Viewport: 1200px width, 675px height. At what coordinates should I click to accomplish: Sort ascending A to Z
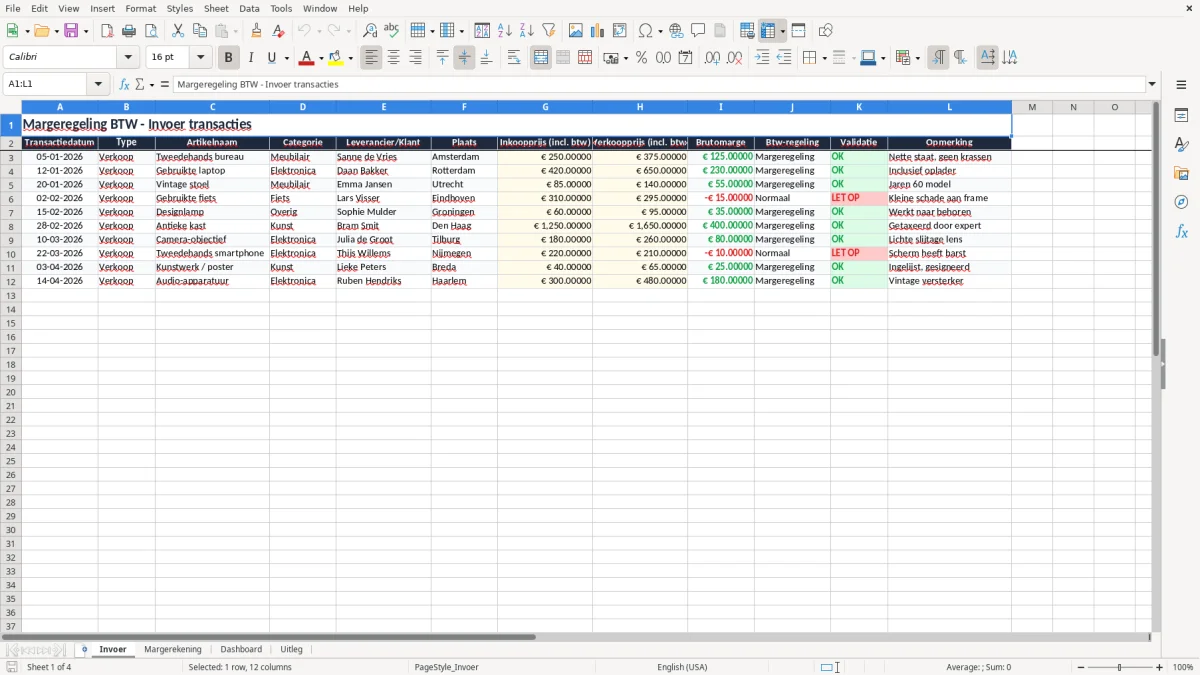[x=505, y=31]
